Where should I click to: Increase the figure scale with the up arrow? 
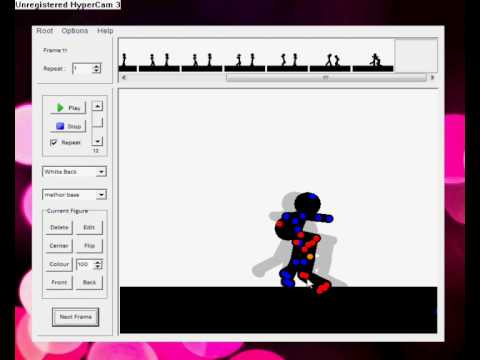(x=98, y=262)
